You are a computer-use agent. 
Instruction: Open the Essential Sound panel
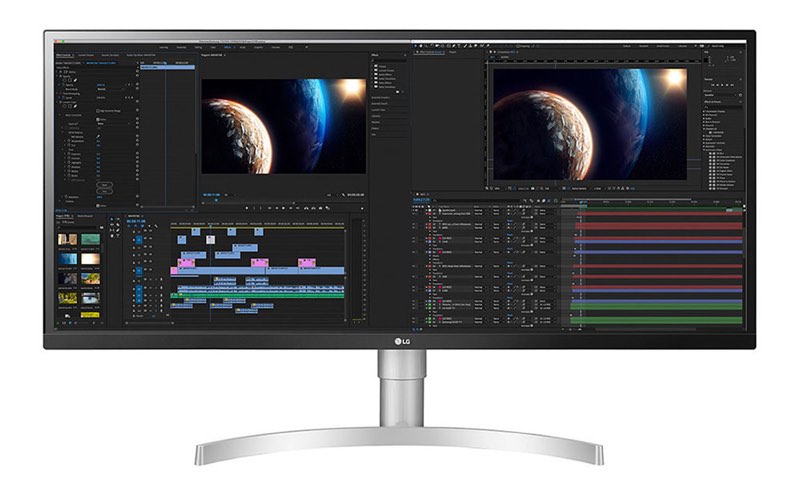(380, 104)
